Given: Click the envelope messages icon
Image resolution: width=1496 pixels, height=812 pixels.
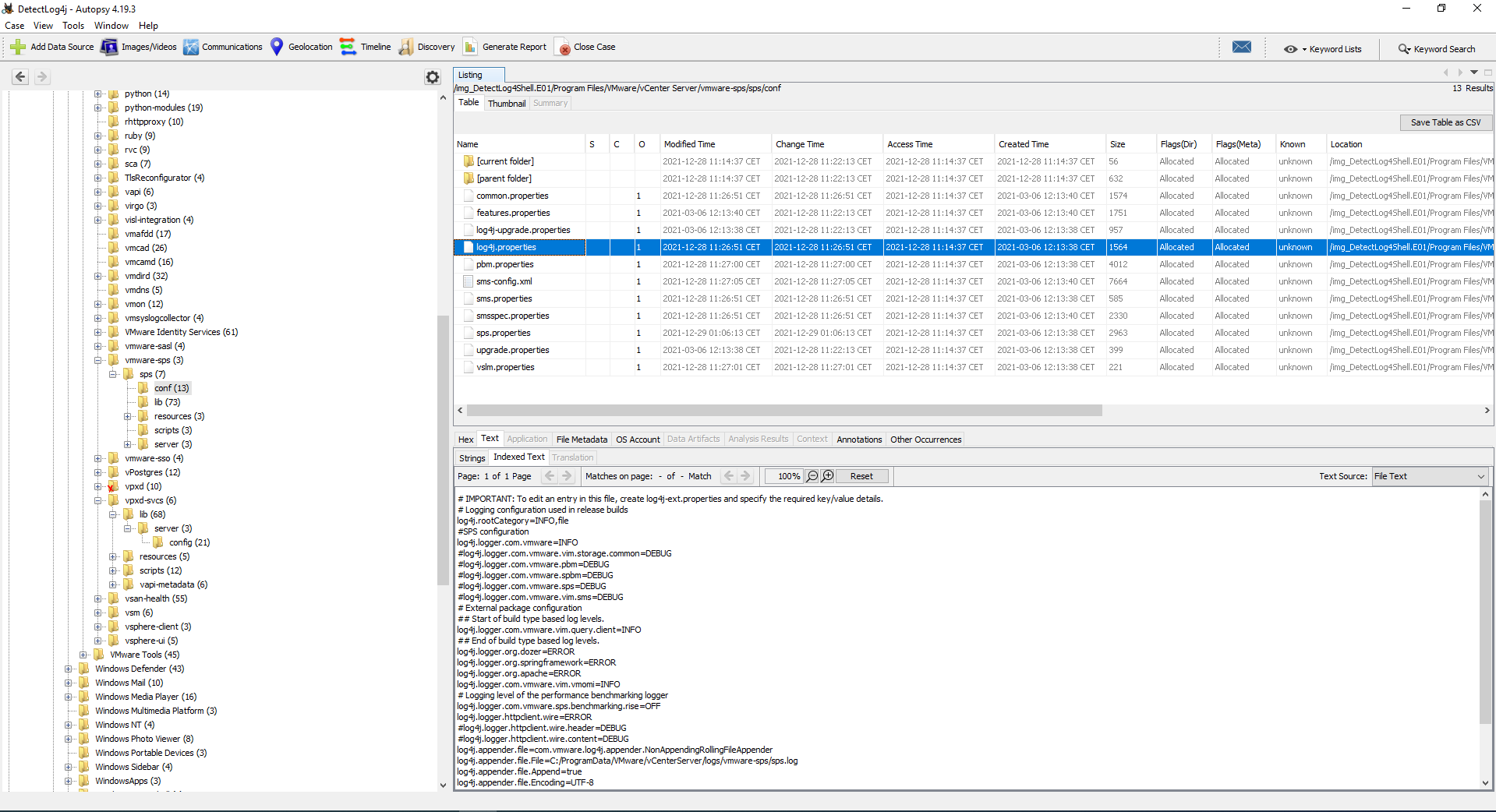Looking at the screenshot, I should click(1241, 48).
